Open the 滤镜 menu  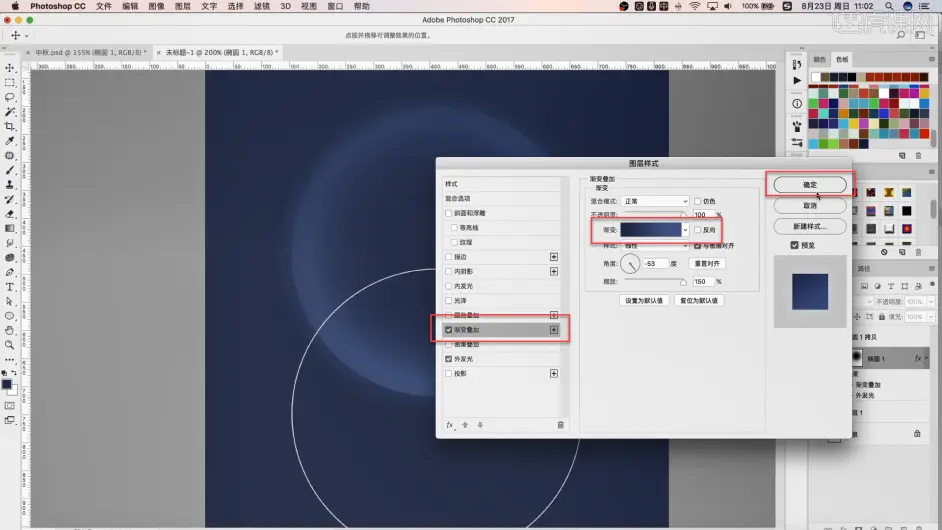pos(261,6)
